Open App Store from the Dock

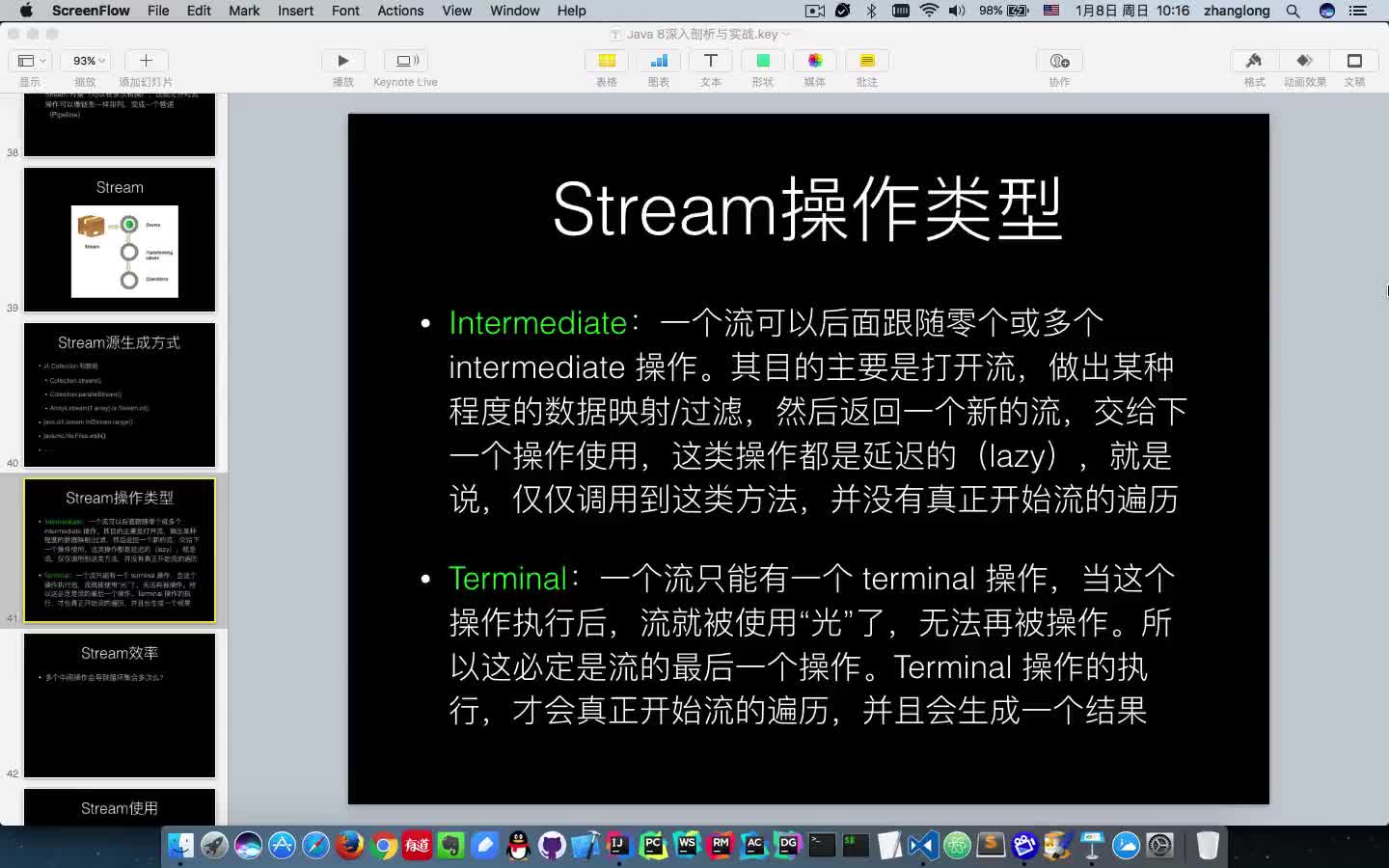(282, 845)
